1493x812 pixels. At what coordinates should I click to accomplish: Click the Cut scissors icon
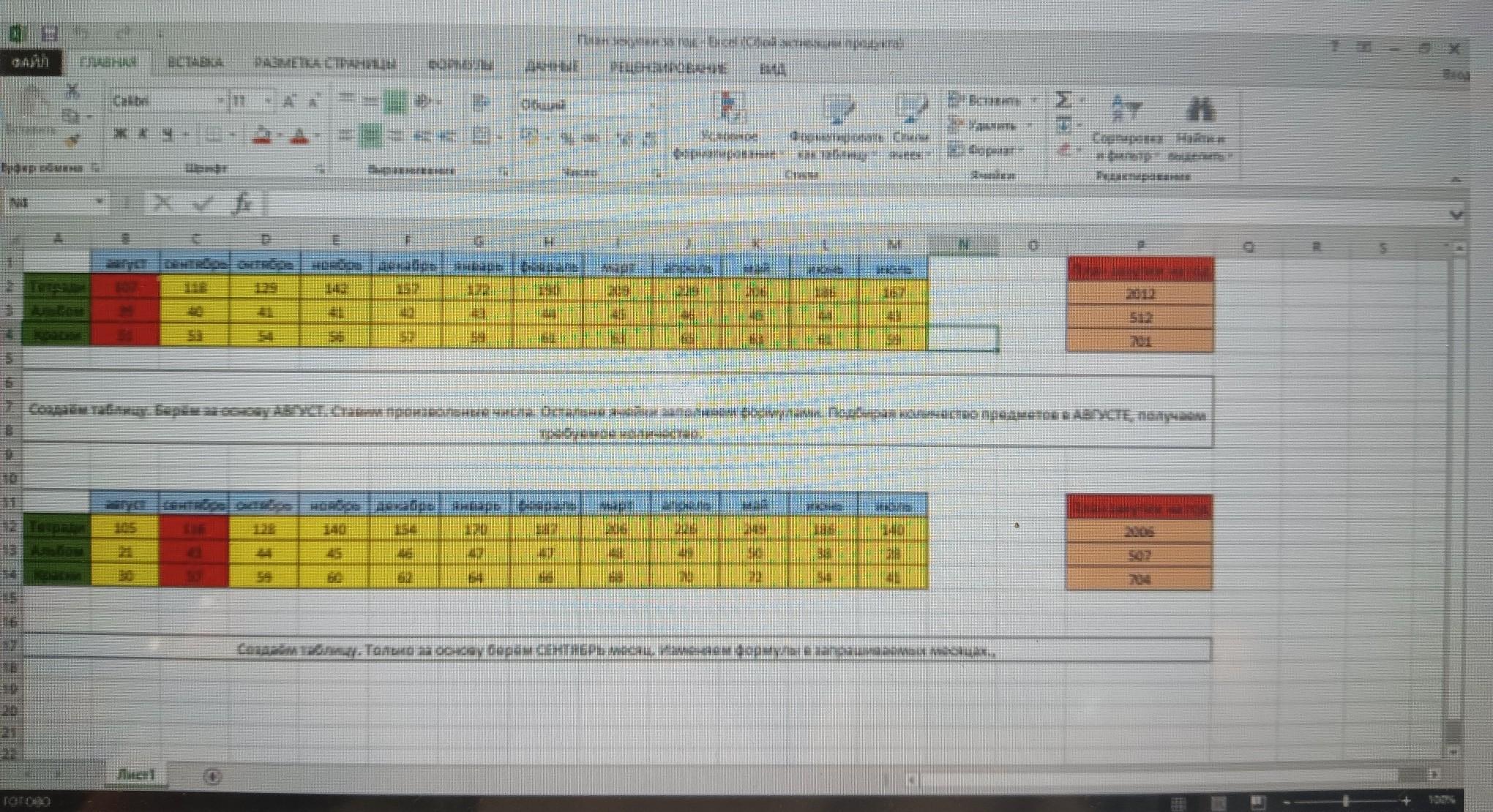point(72,91)
